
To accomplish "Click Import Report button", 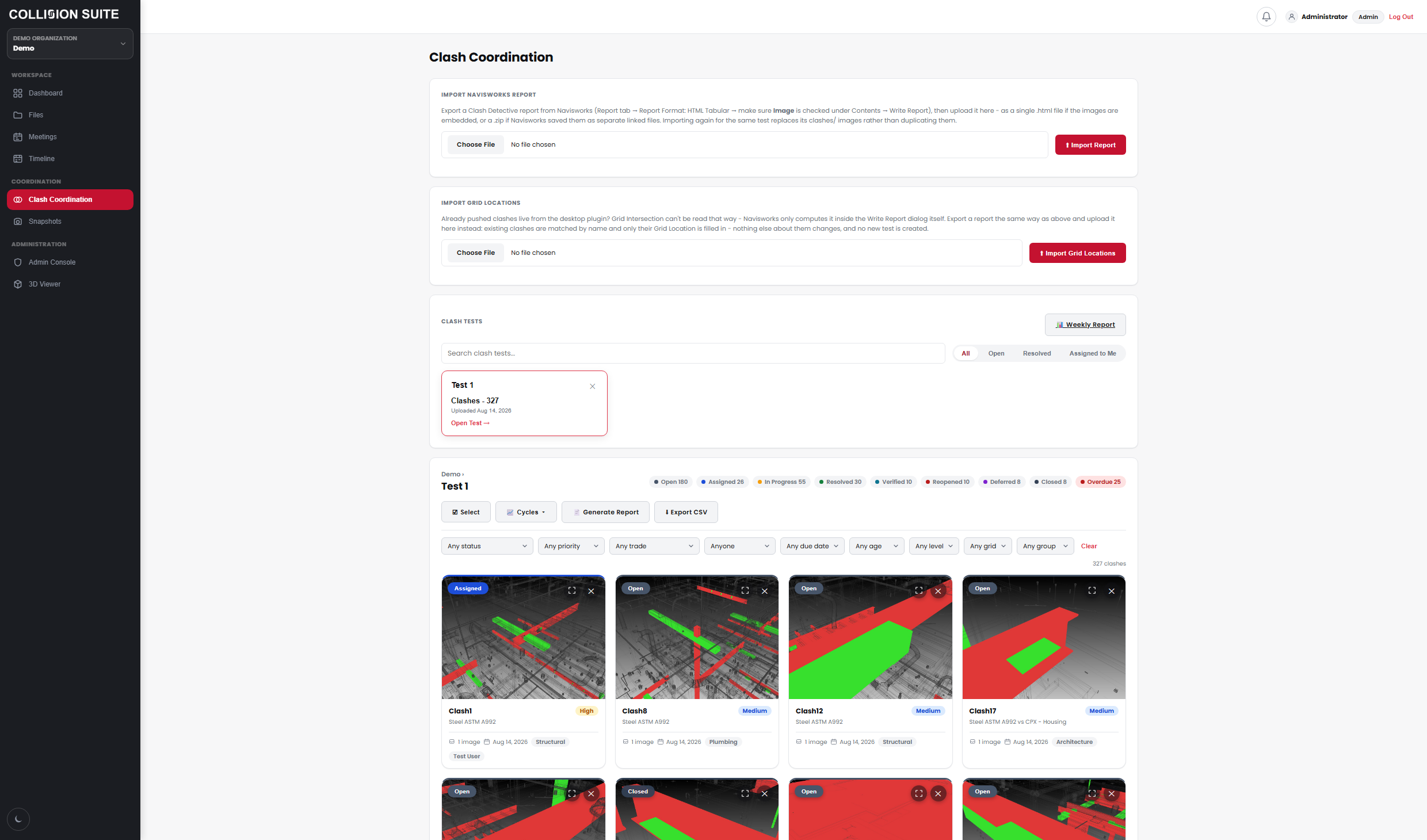I will pos(1090,145).
